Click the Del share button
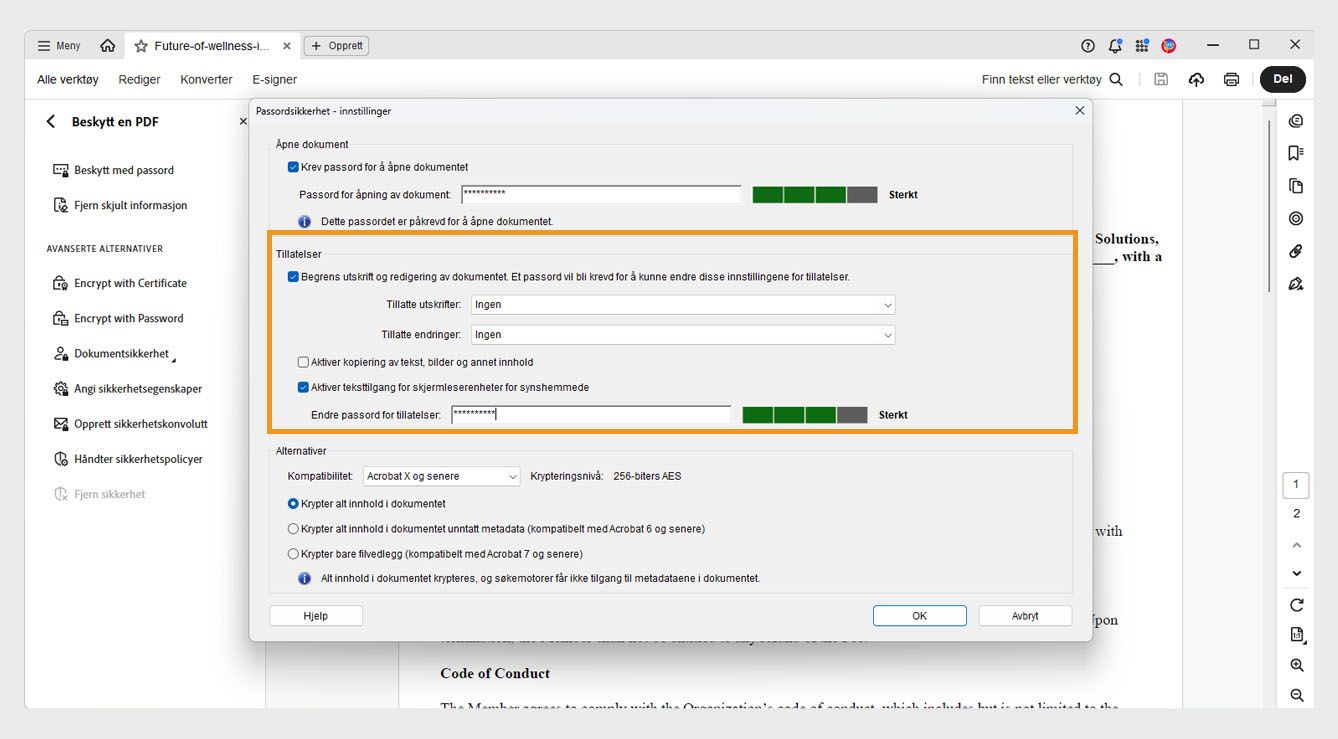1338x739 pixels. point(1283,80)
